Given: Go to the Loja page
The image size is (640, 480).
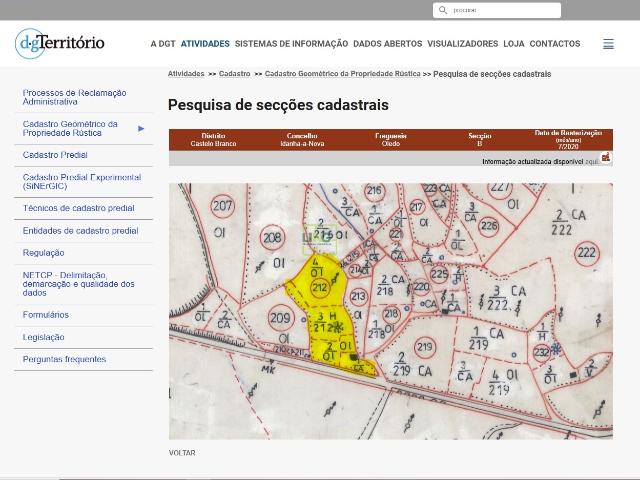Looking at the screenshot, I should (513, 44).
